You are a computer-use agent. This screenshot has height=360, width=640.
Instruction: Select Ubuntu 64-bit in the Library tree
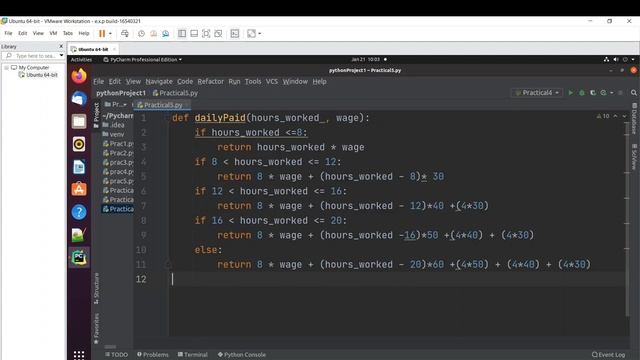(x=38, y=75)
